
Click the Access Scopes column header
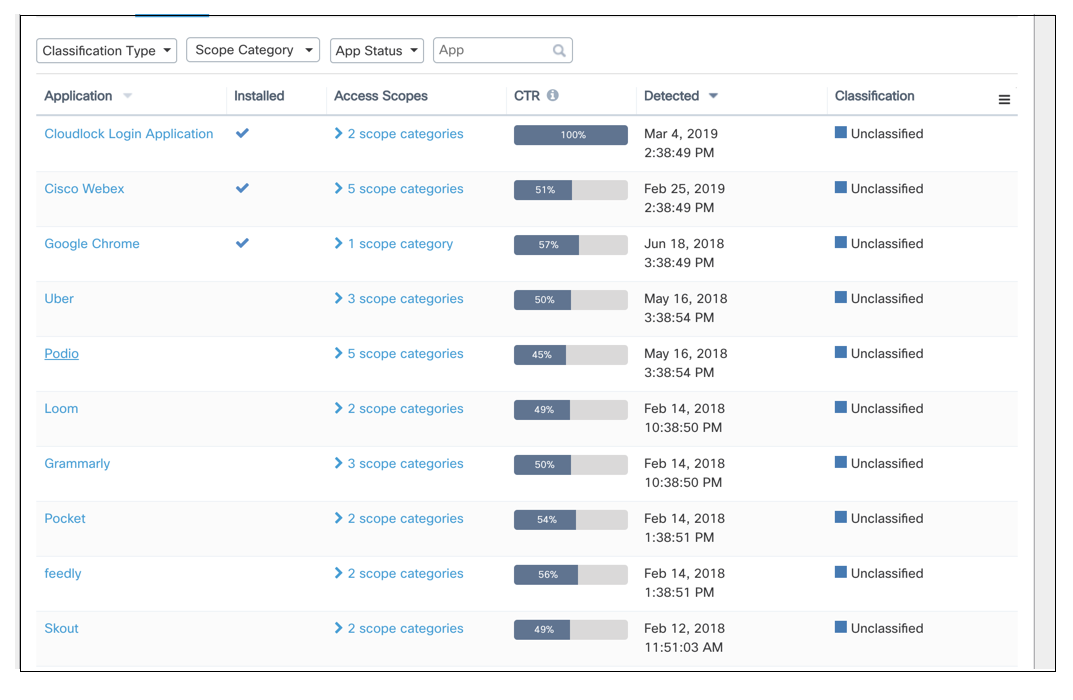click(x=380, y=96)
